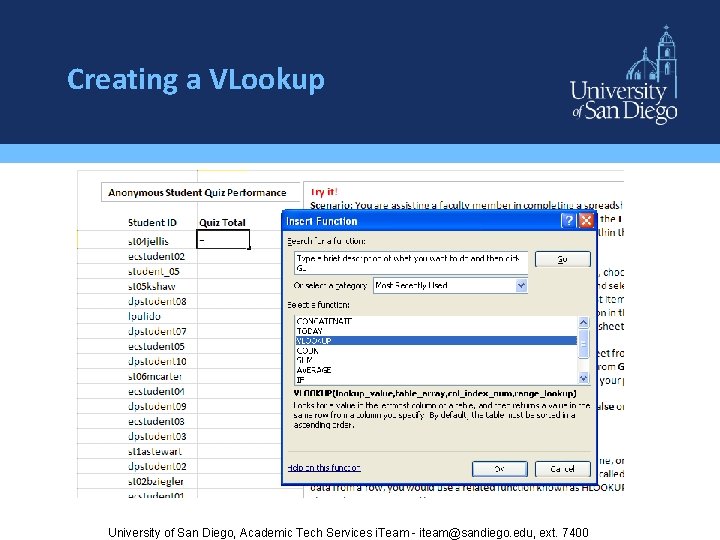The height and width of the screenshot is (540, 720).
Task: Select the ecstudent05 cell
Action: tap(156, 346)
